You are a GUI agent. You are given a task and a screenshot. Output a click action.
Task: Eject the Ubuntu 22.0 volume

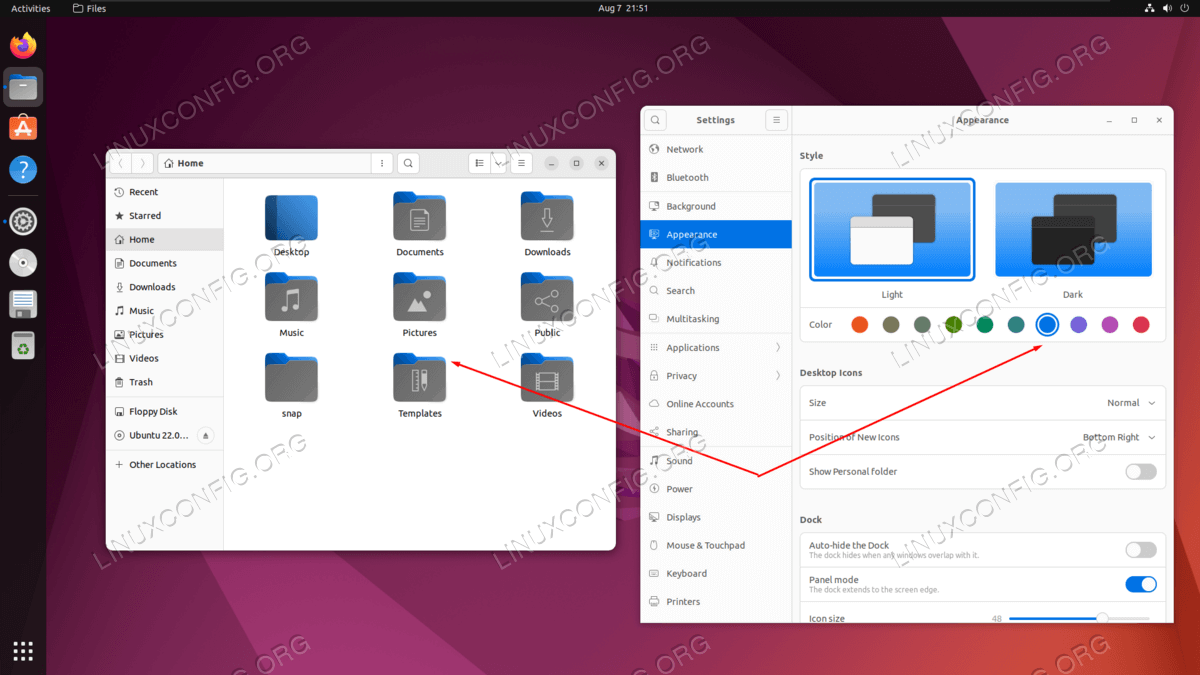tap(205, 435)
